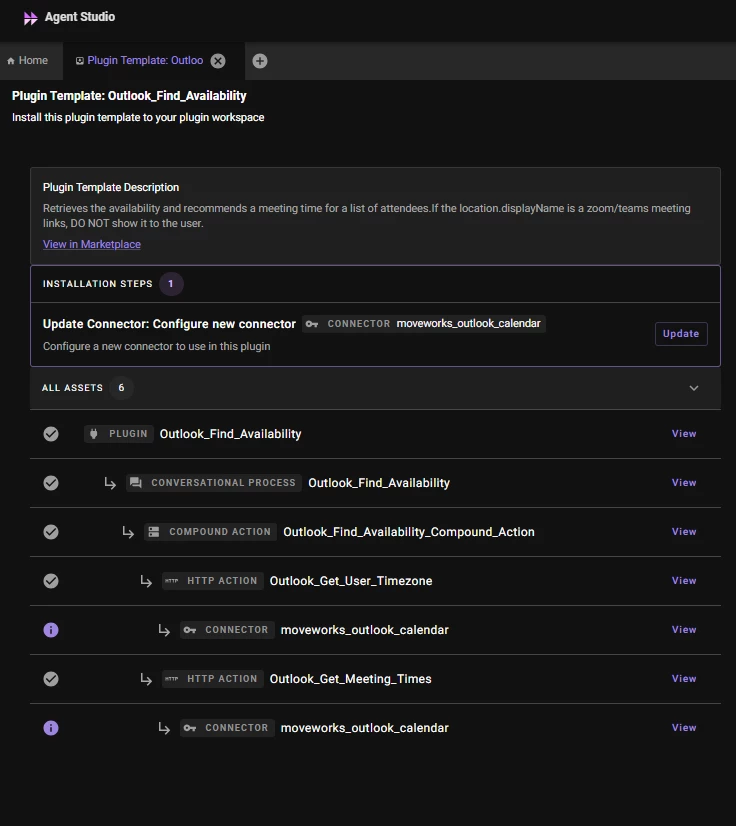Click the Plugin Template: Outlook_Find_Availability heading

point(129,96)
